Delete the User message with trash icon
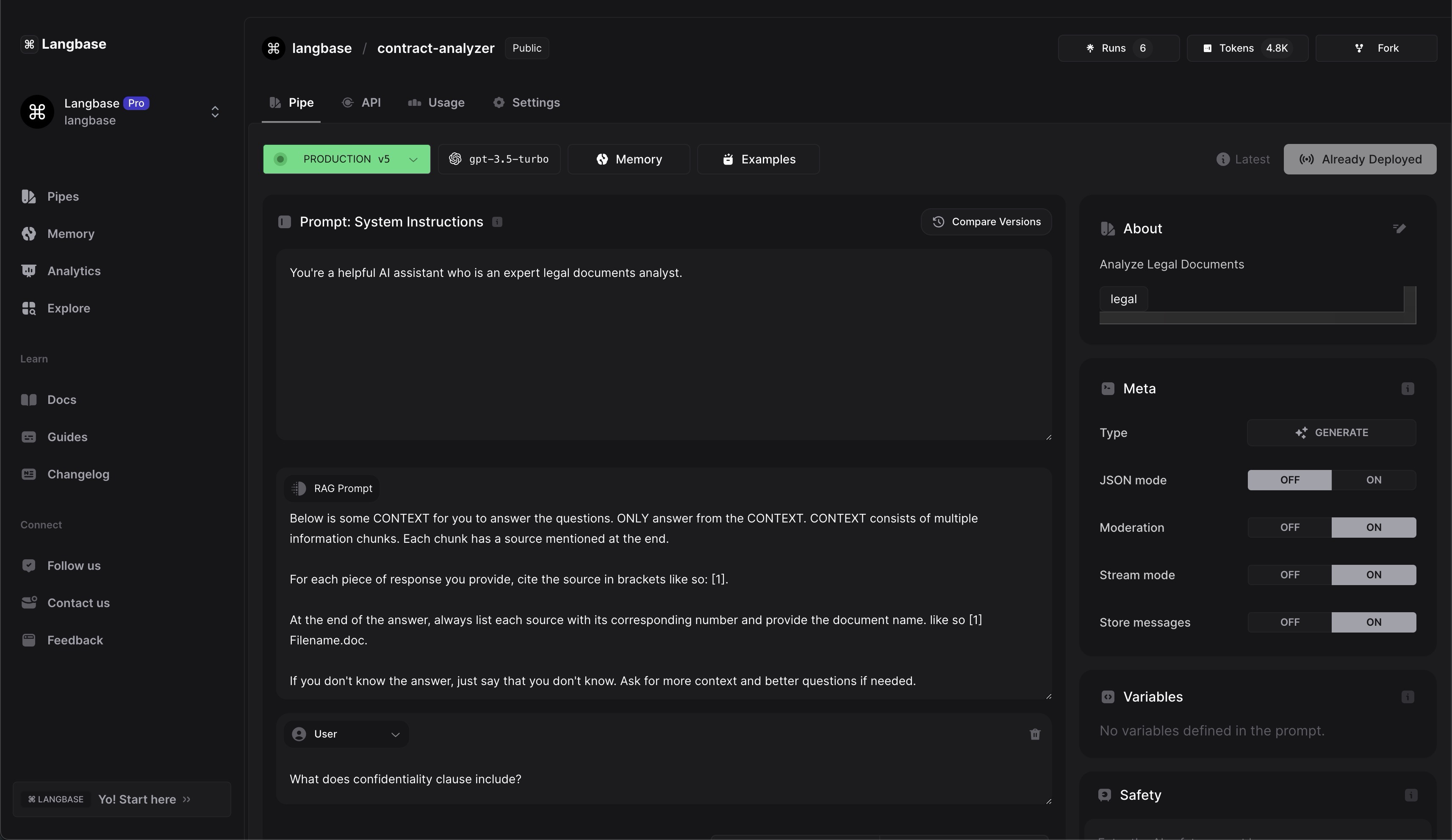1452x840 pixels. point(1035,734)
